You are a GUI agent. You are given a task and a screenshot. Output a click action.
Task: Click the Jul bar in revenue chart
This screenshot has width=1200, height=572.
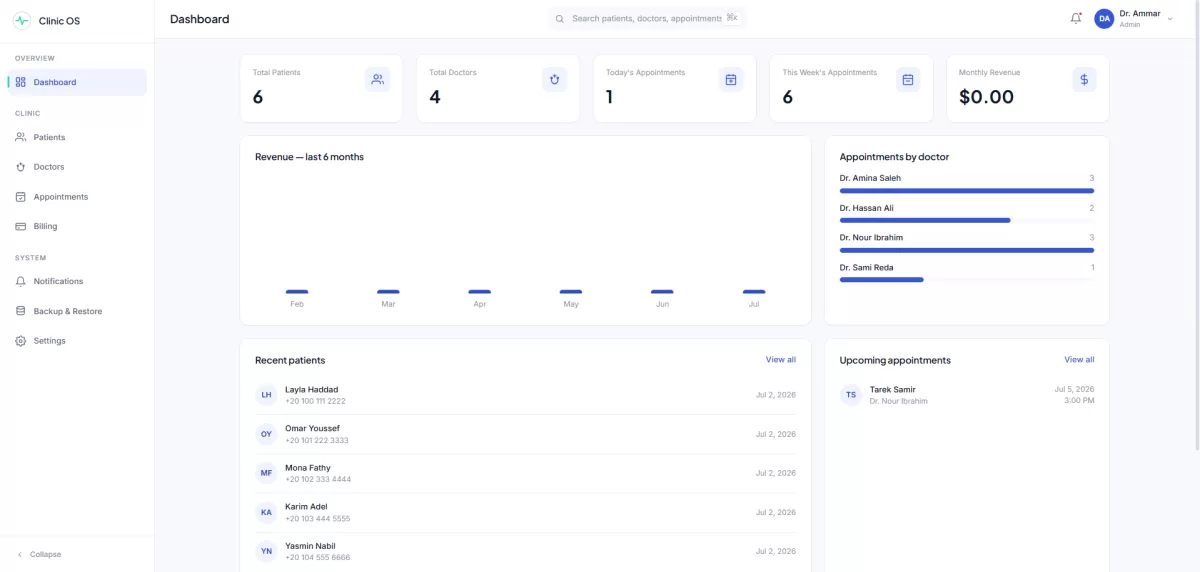click(x=754, y=291)
